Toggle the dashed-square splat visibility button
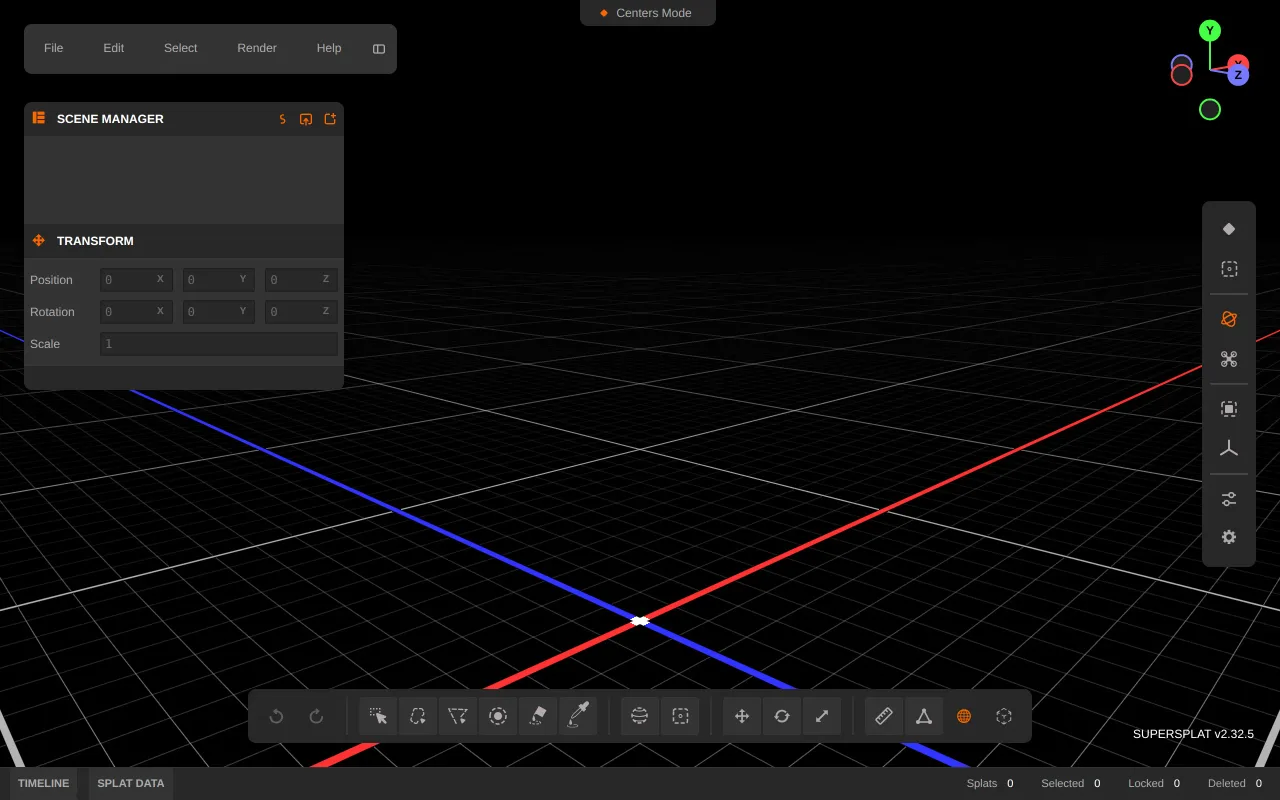1280x800 pixels. (1229, 269)
